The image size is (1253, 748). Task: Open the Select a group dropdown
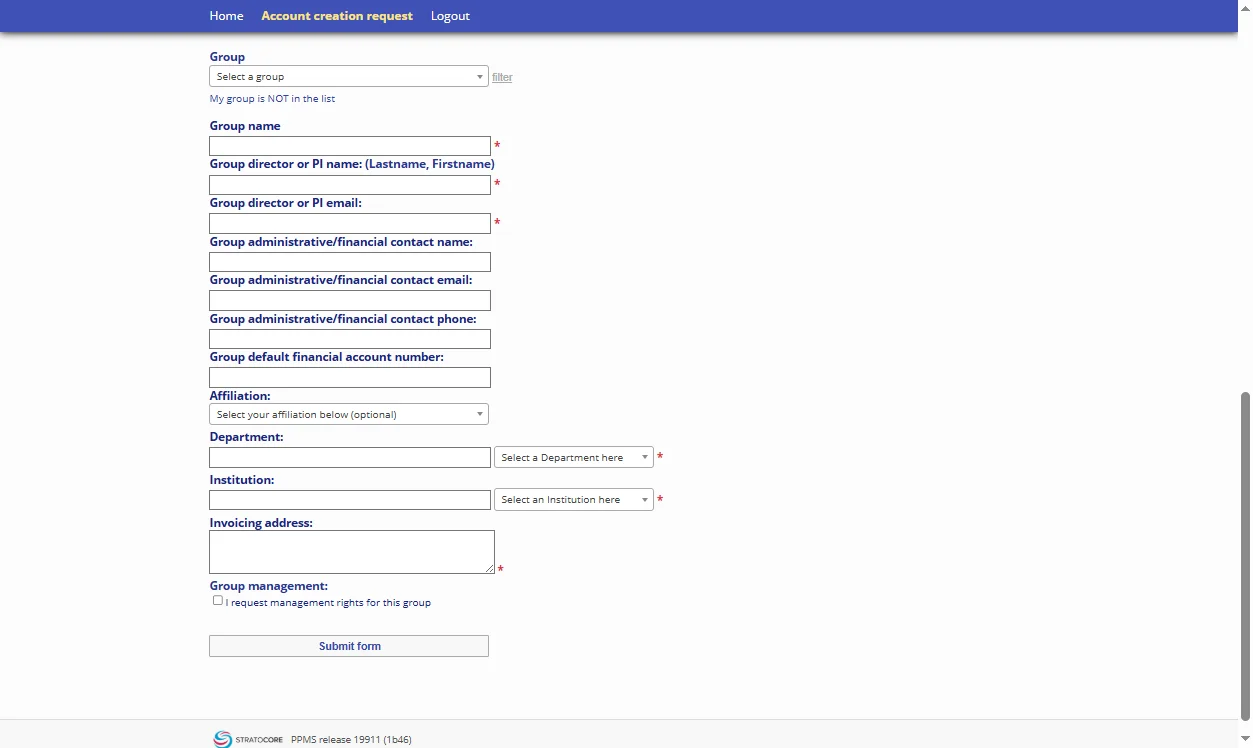[x=348, y=77]
